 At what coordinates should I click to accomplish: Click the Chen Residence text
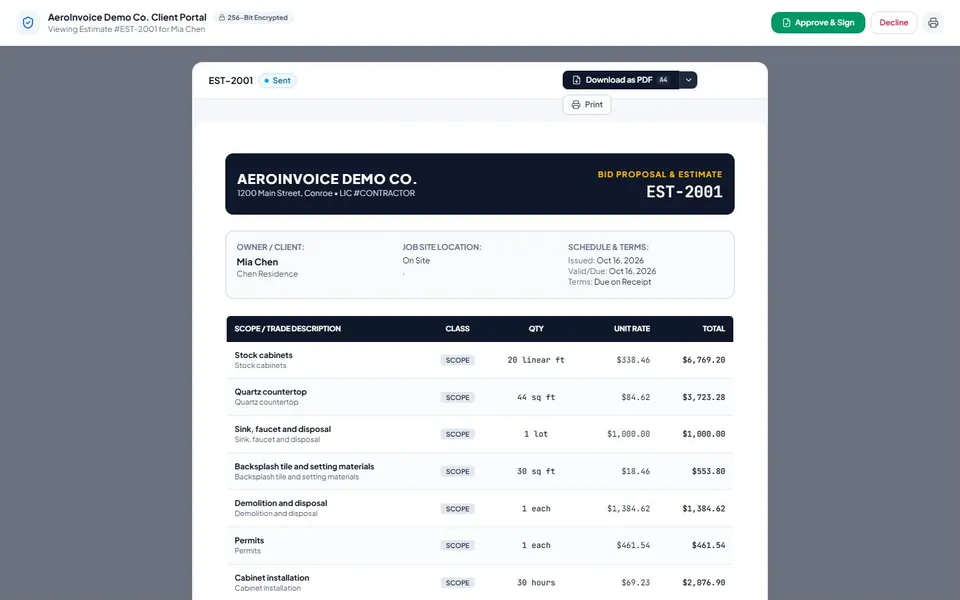(267, 274)
